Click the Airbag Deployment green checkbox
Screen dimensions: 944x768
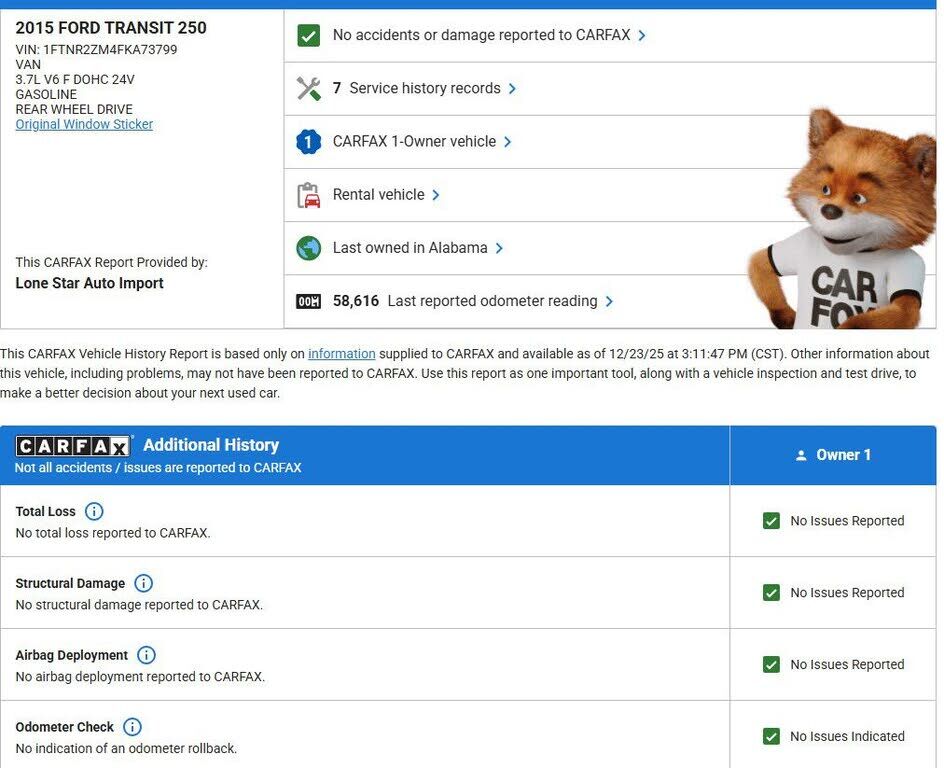point(771,665)
